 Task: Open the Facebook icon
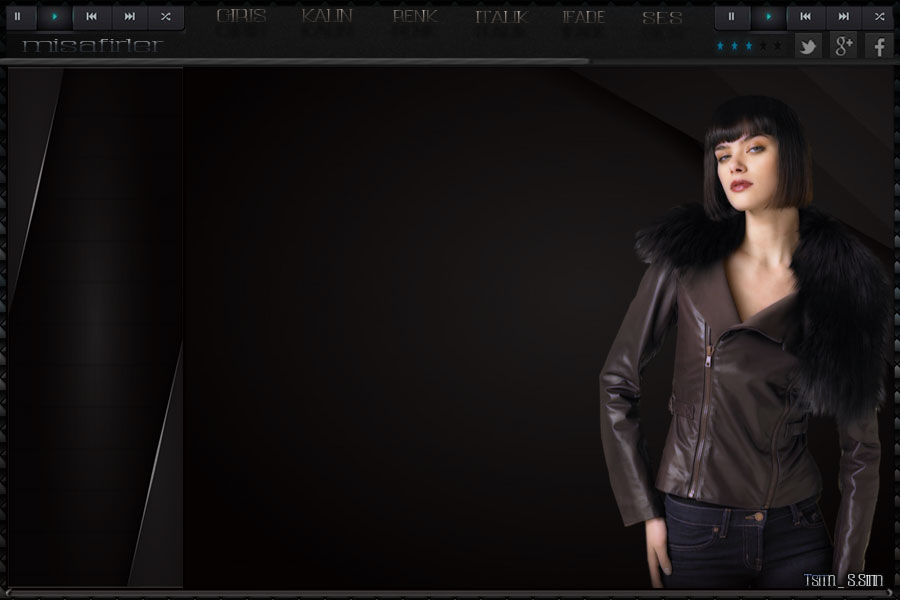[x=879, y=46]
